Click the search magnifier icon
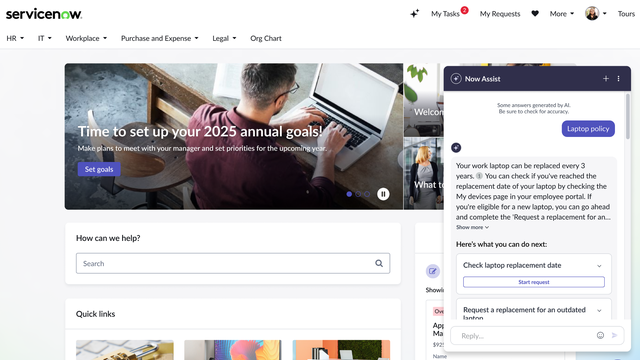Viewport: 640px width, 360px height. pos(379,263)
